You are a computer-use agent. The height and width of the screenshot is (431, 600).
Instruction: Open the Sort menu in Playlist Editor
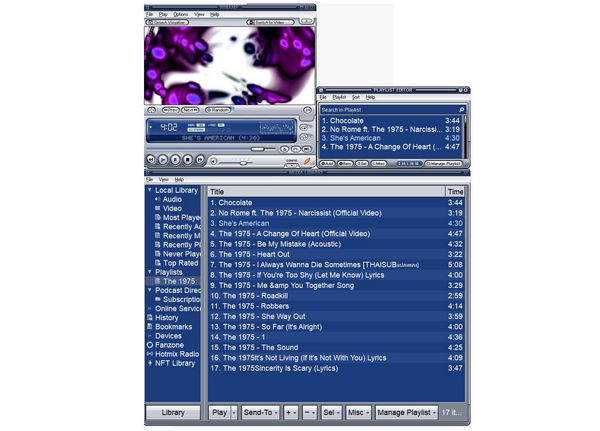(x=356, y=97)
